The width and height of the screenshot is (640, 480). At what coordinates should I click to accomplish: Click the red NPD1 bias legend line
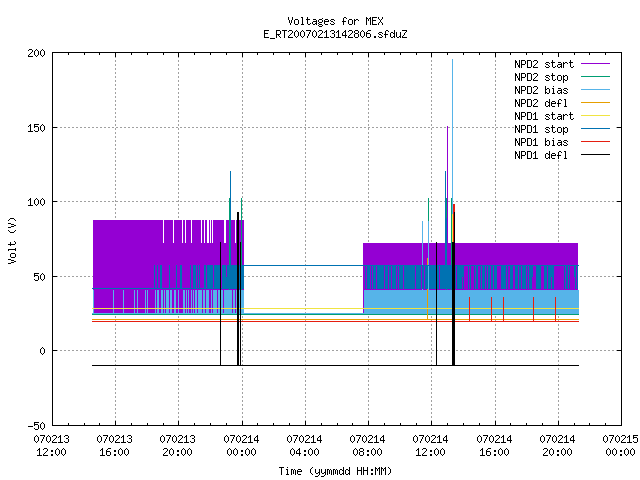[595, 142]
